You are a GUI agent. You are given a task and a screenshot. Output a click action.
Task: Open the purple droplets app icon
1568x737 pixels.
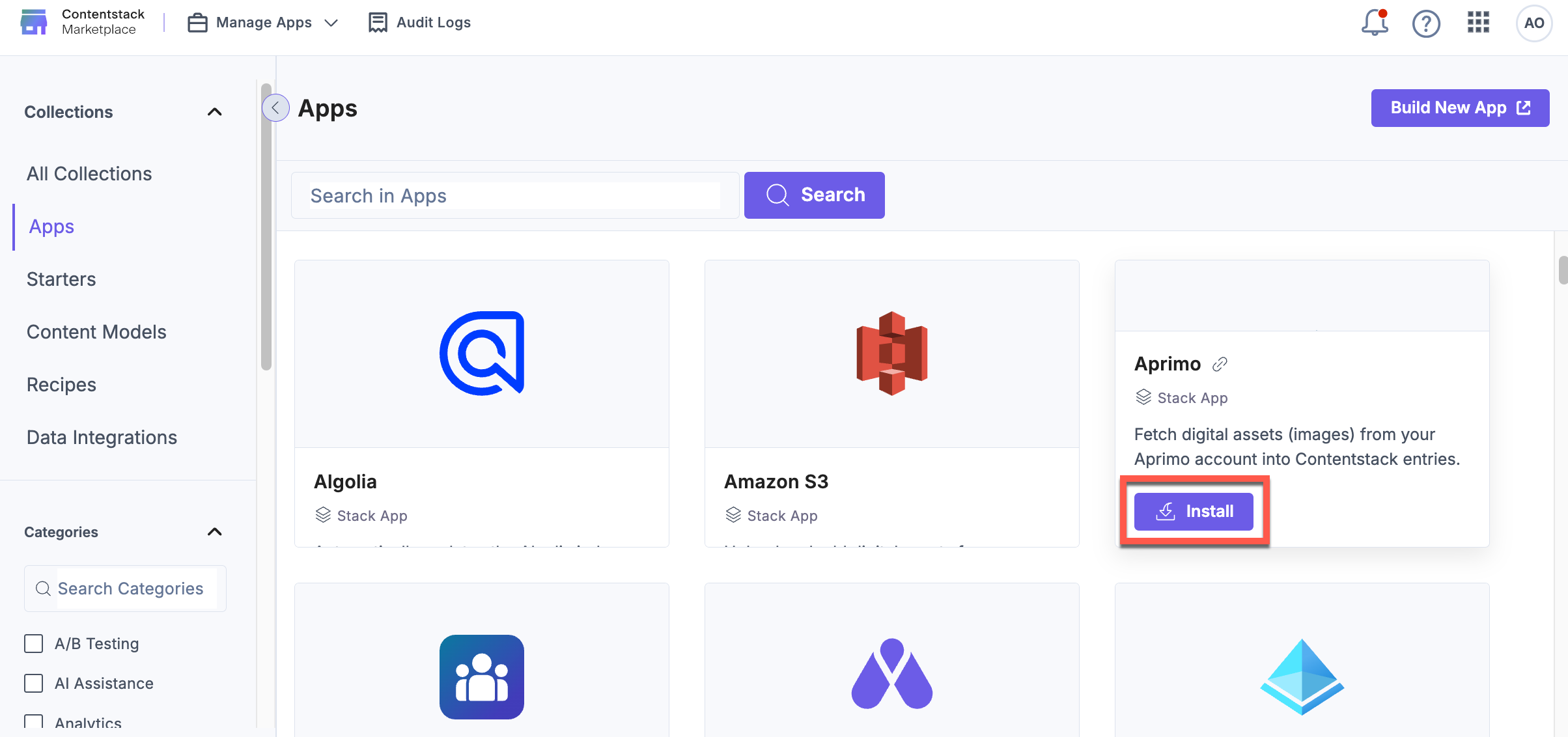click(x=891, y=674)
